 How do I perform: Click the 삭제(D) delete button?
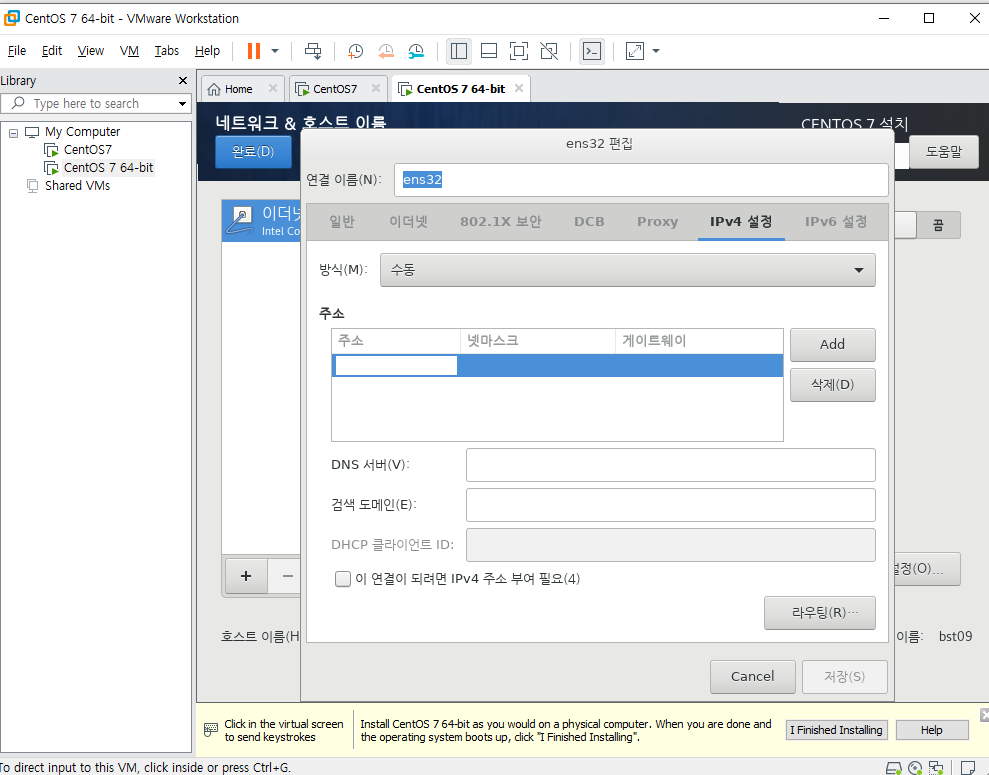point(833,385)
